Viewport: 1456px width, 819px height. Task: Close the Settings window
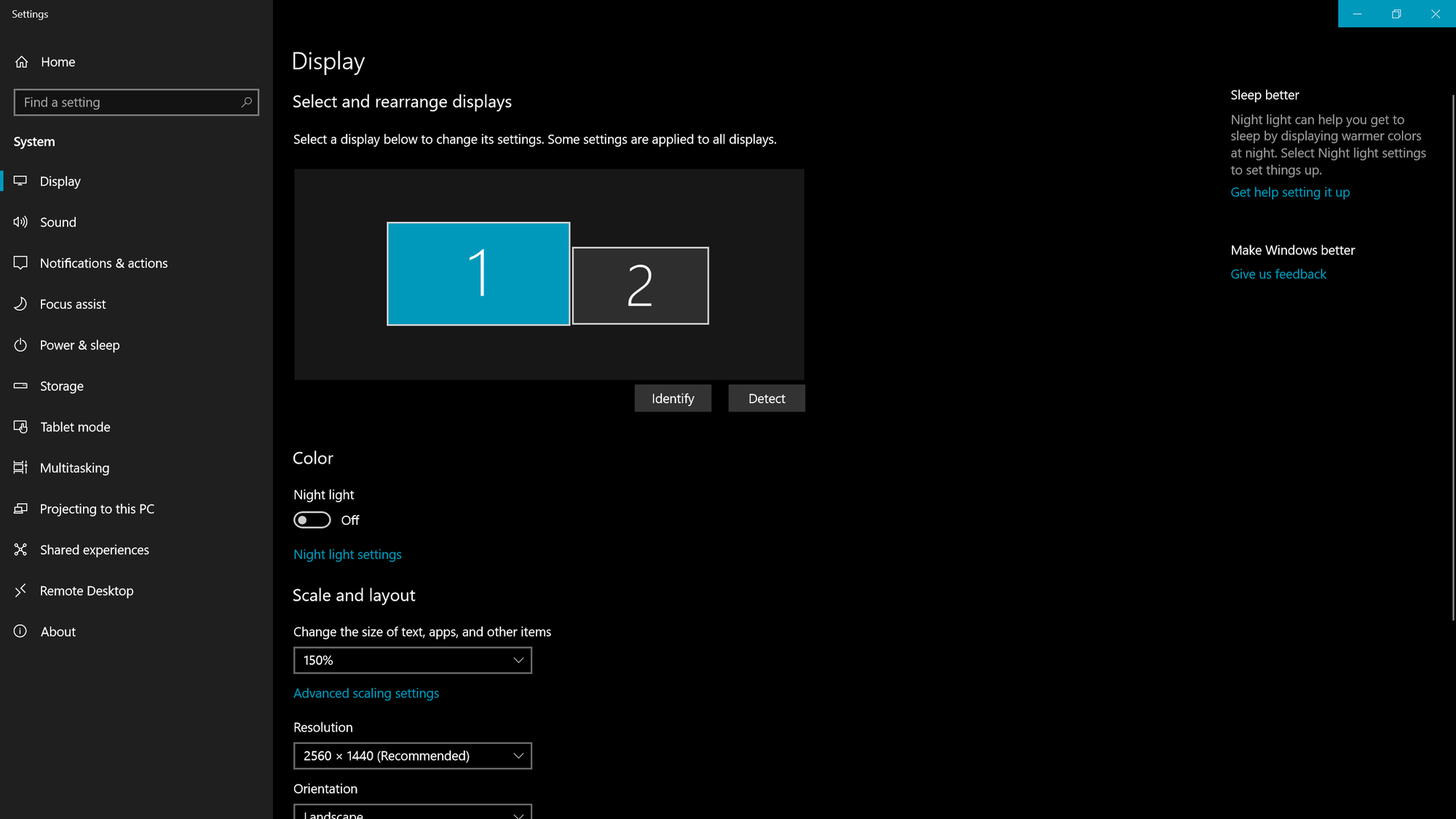point(1436,14)
